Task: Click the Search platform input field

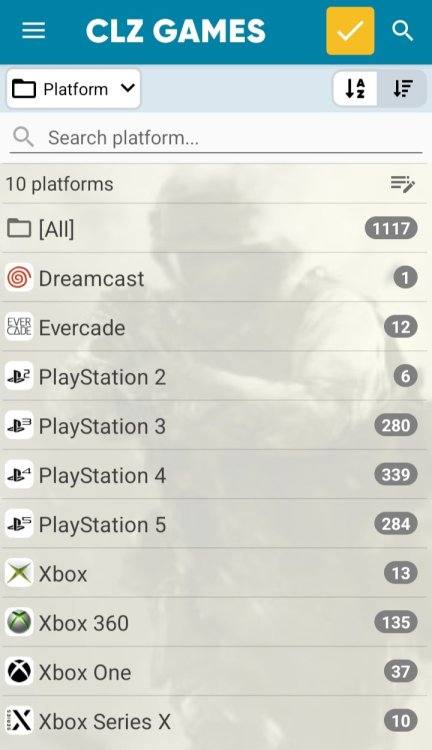Action: [215, 138]
